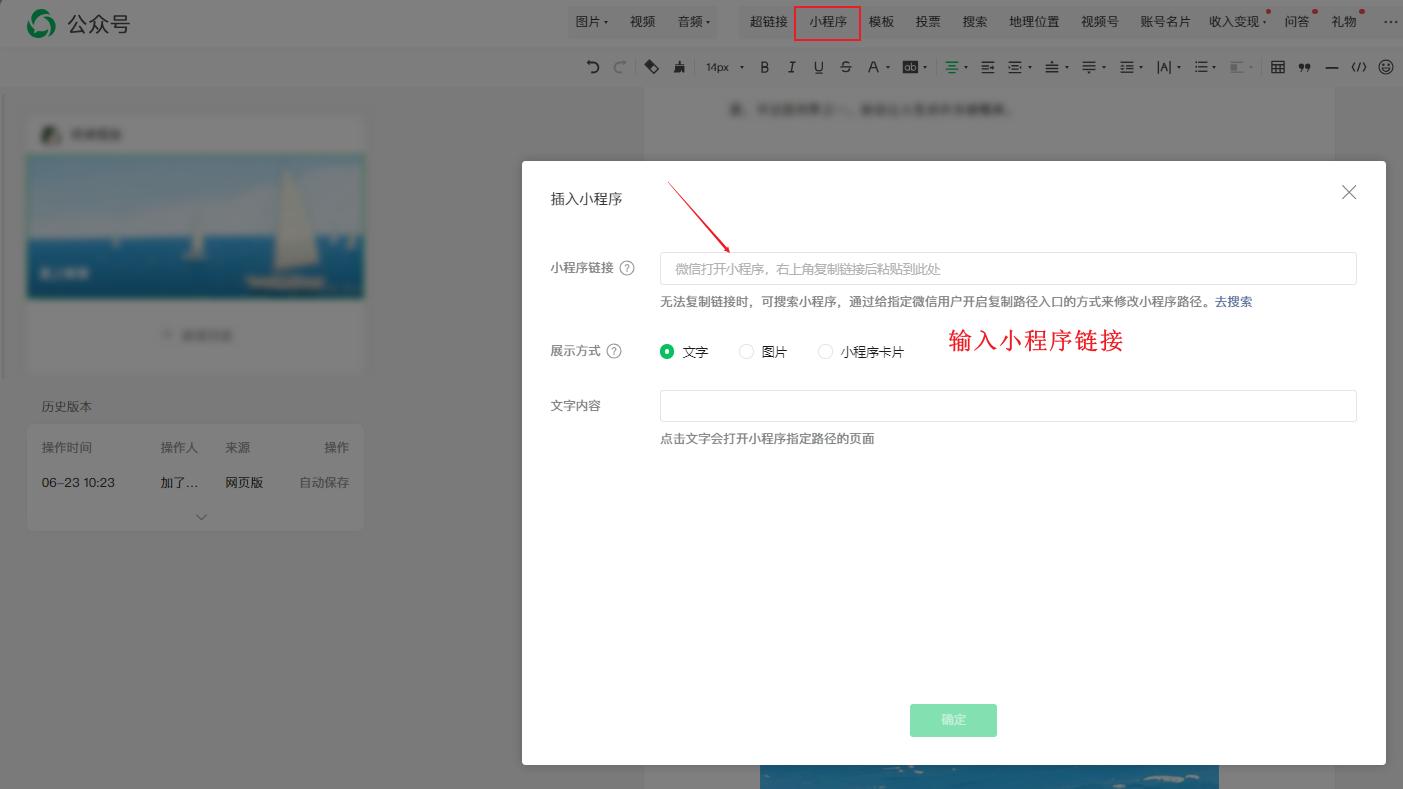Open the 模板 menu item

(x=881, y=22)
